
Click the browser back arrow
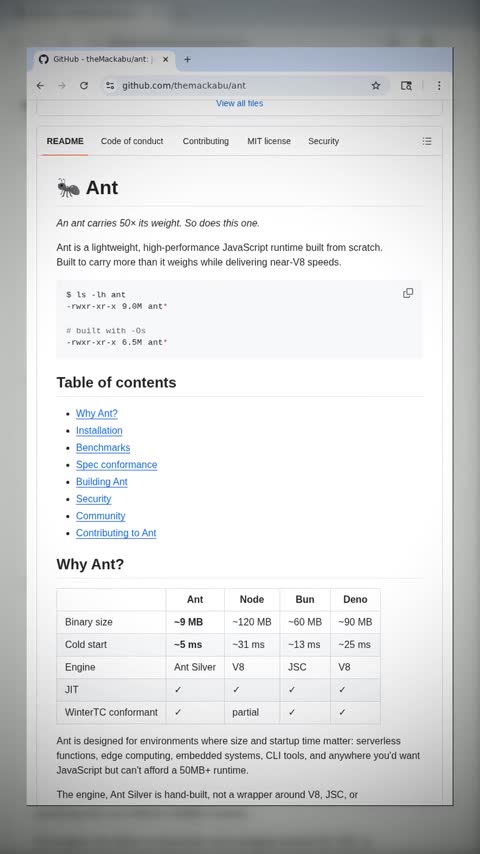click(40, 86)
